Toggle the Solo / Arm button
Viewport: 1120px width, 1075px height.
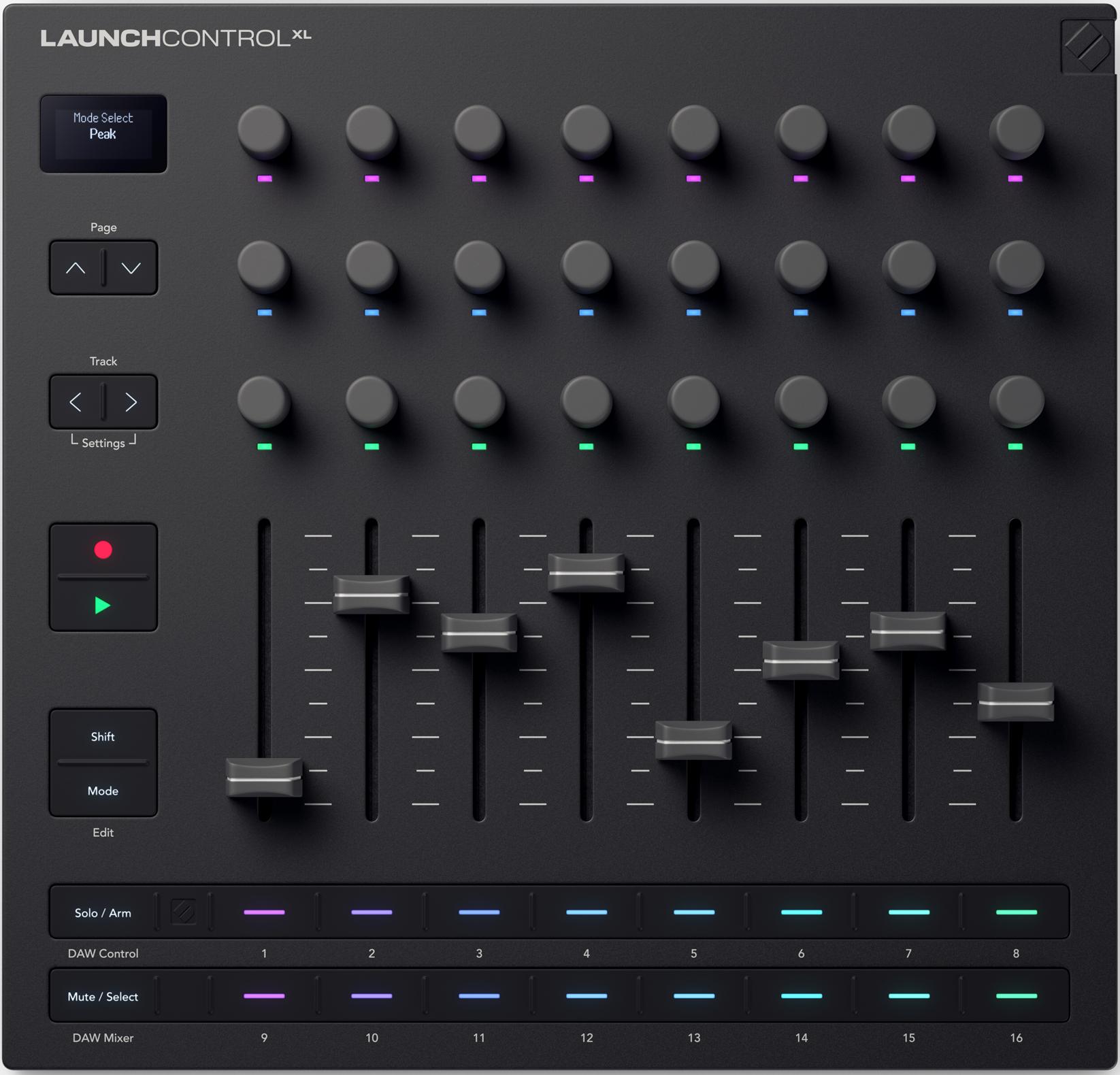pyautogui.click(x=103, y=913)
